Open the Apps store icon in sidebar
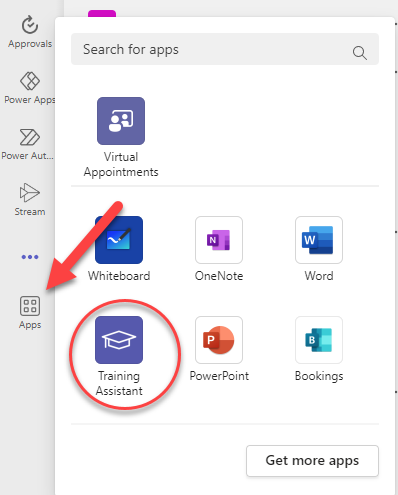 click(30, 313)
